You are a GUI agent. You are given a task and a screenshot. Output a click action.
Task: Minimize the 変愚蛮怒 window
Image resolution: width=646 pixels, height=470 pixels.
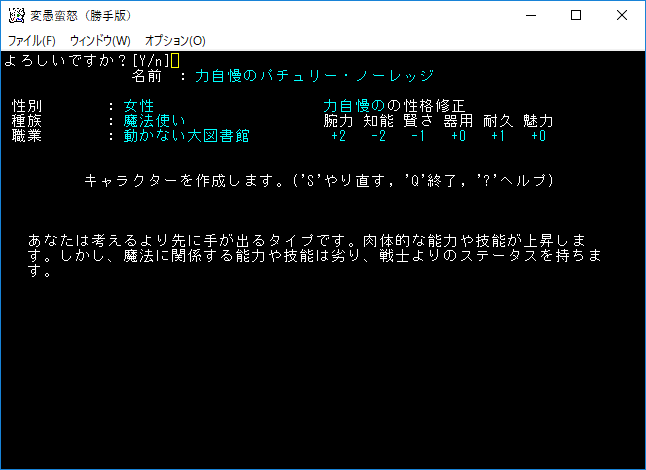[x=530, y=15]
